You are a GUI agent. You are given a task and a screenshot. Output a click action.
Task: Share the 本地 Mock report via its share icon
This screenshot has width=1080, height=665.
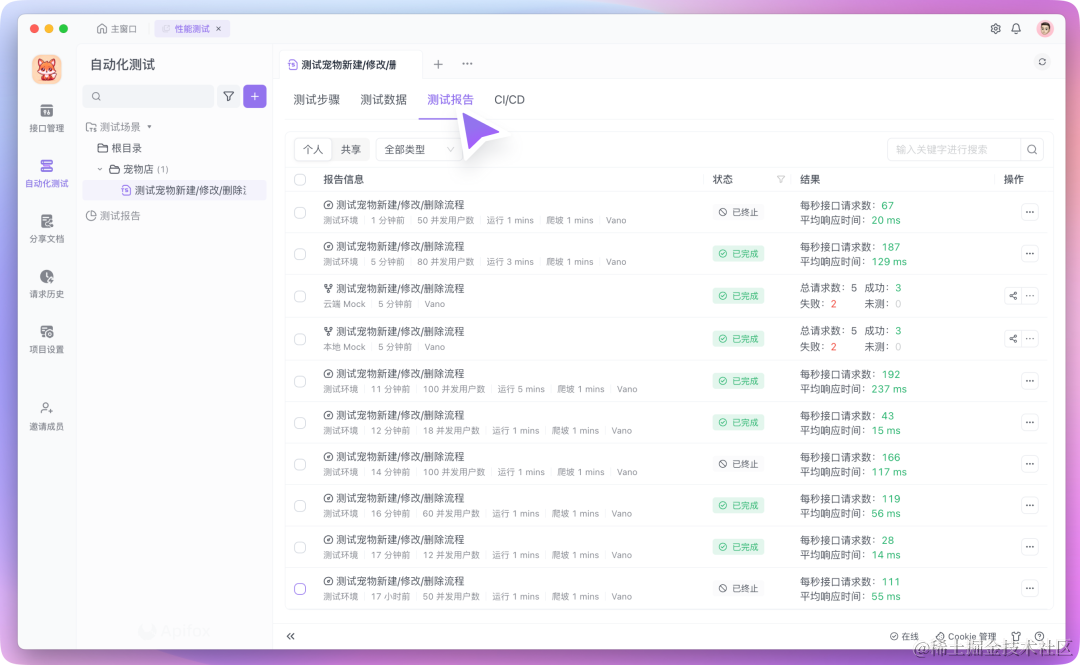click(x=1012, y=338)
